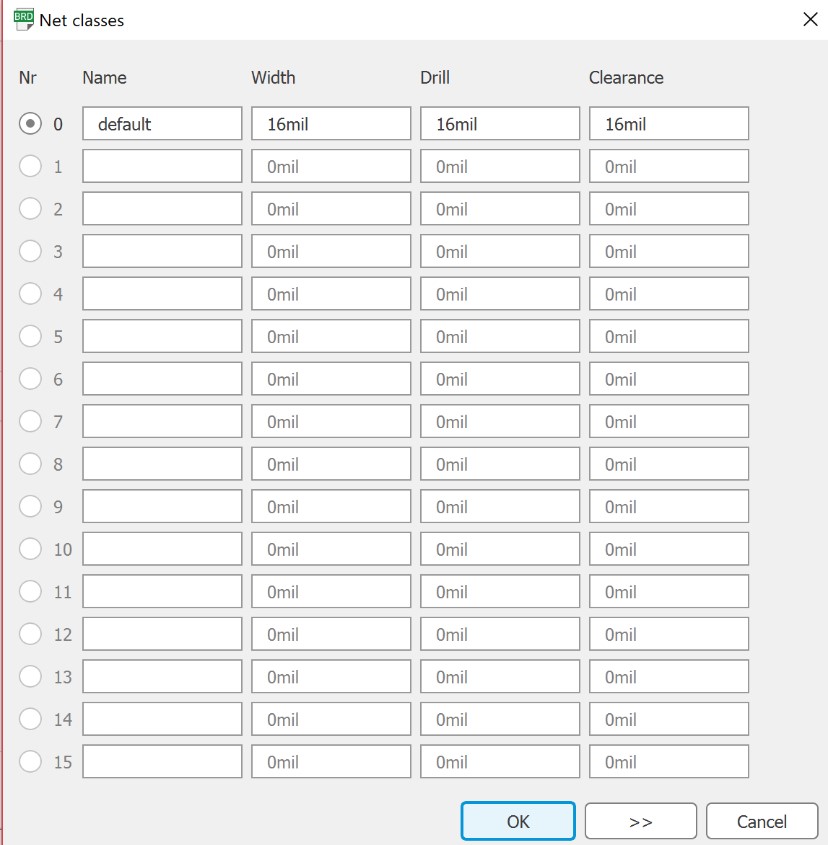Click the Clearance field of row 1

668,166
